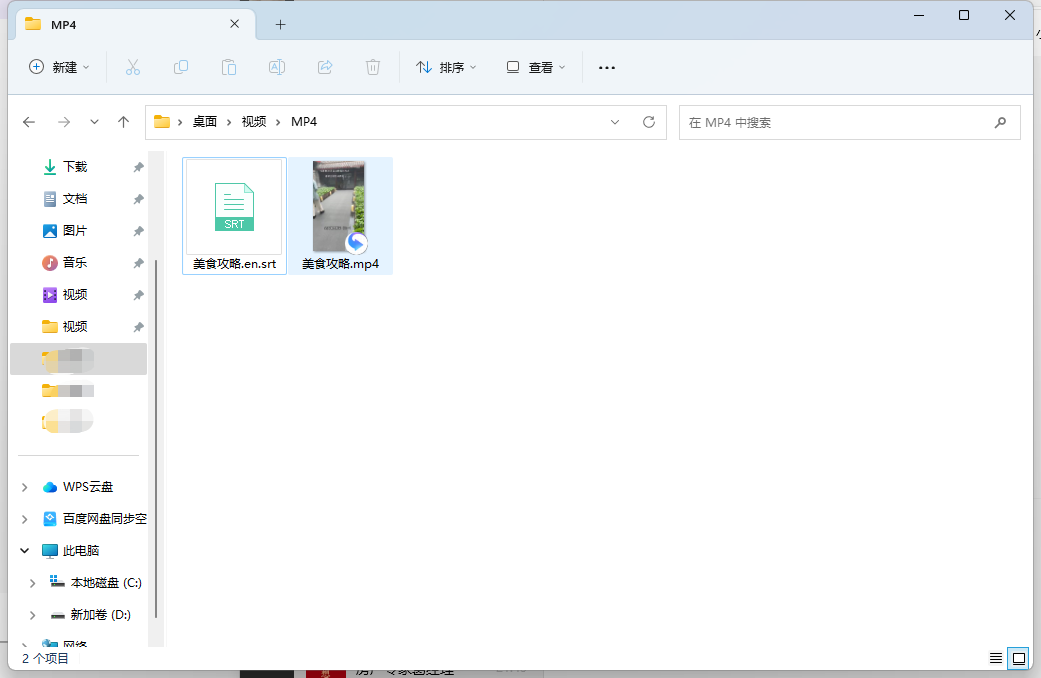1041x678 pixels.
Task: Open the 排序 sort dropdown
Action: pos(446,67)
